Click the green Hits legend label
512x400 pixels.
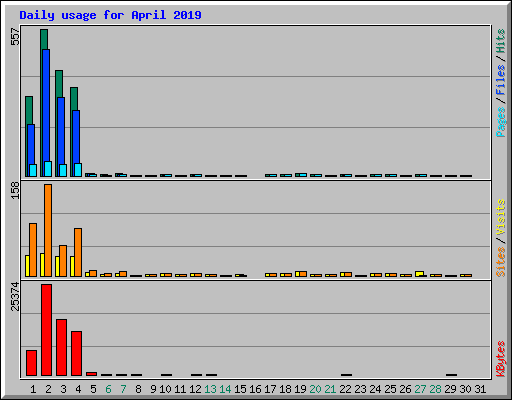(500, 41)
